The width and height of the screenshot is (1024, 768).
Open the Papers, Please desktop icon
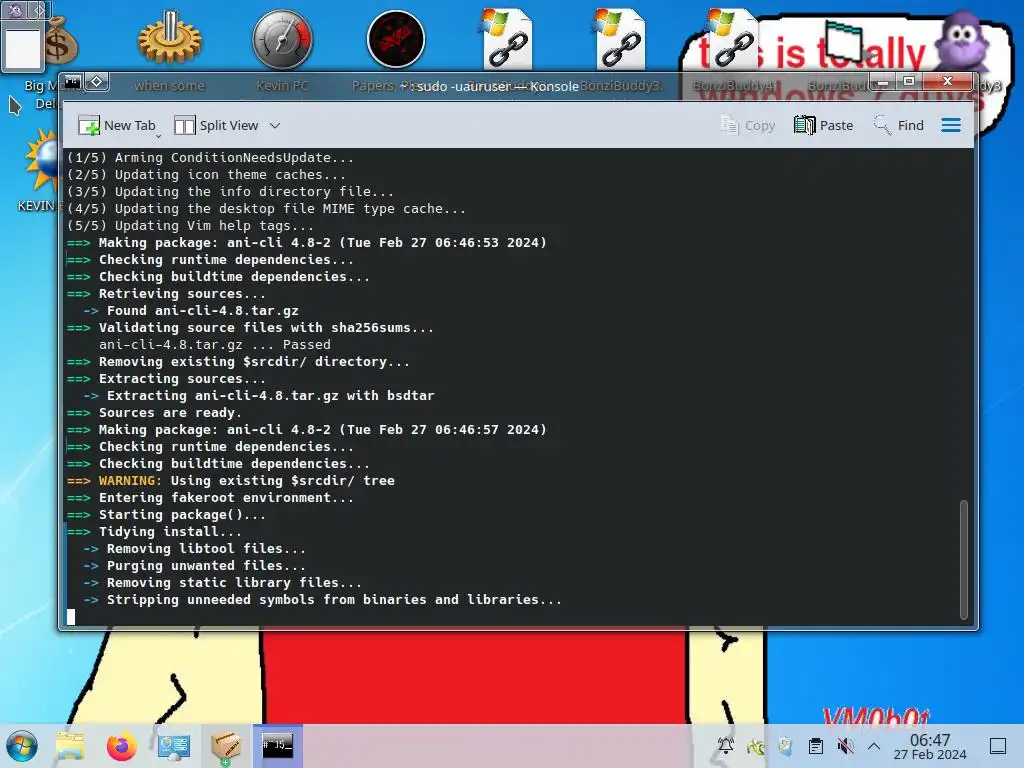click(x=396, y=39)
